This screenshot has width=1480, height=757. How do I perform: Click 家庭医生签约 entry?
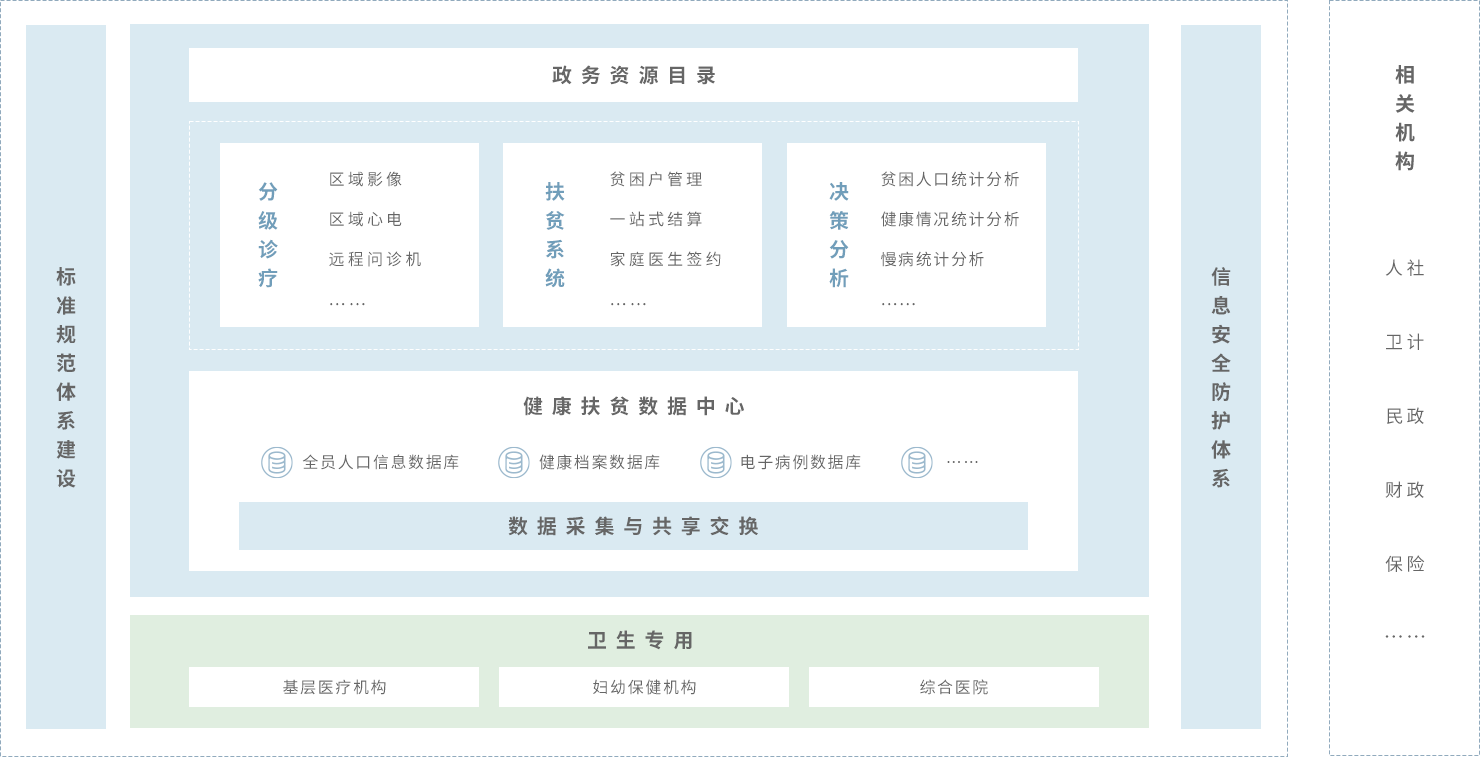click(x=666, y=259)
